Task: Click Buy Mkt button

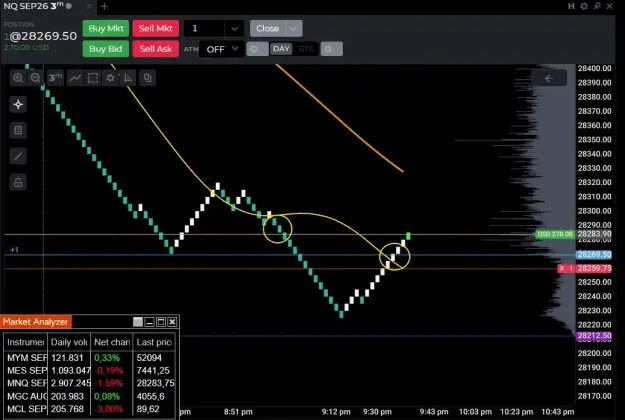Action: point(106,28)
